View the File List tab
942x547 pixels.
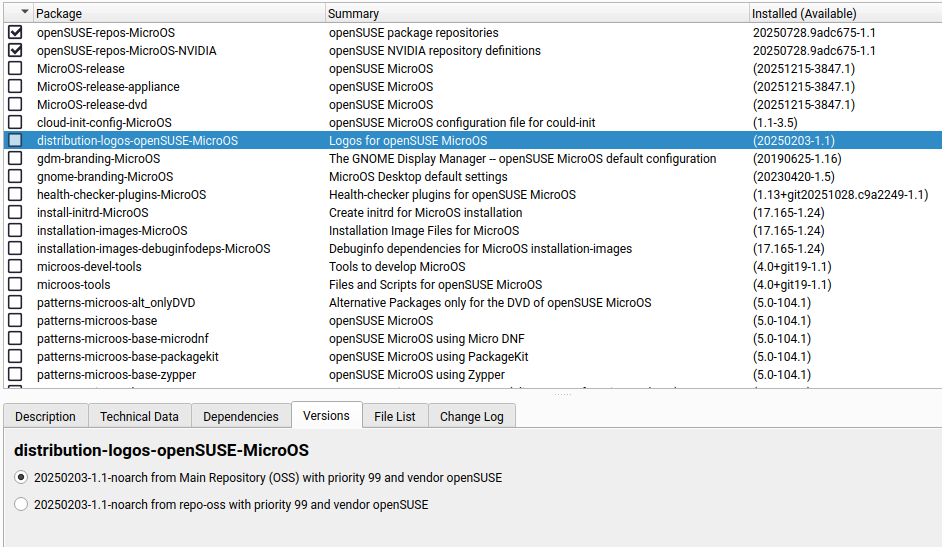click(395, 417)
